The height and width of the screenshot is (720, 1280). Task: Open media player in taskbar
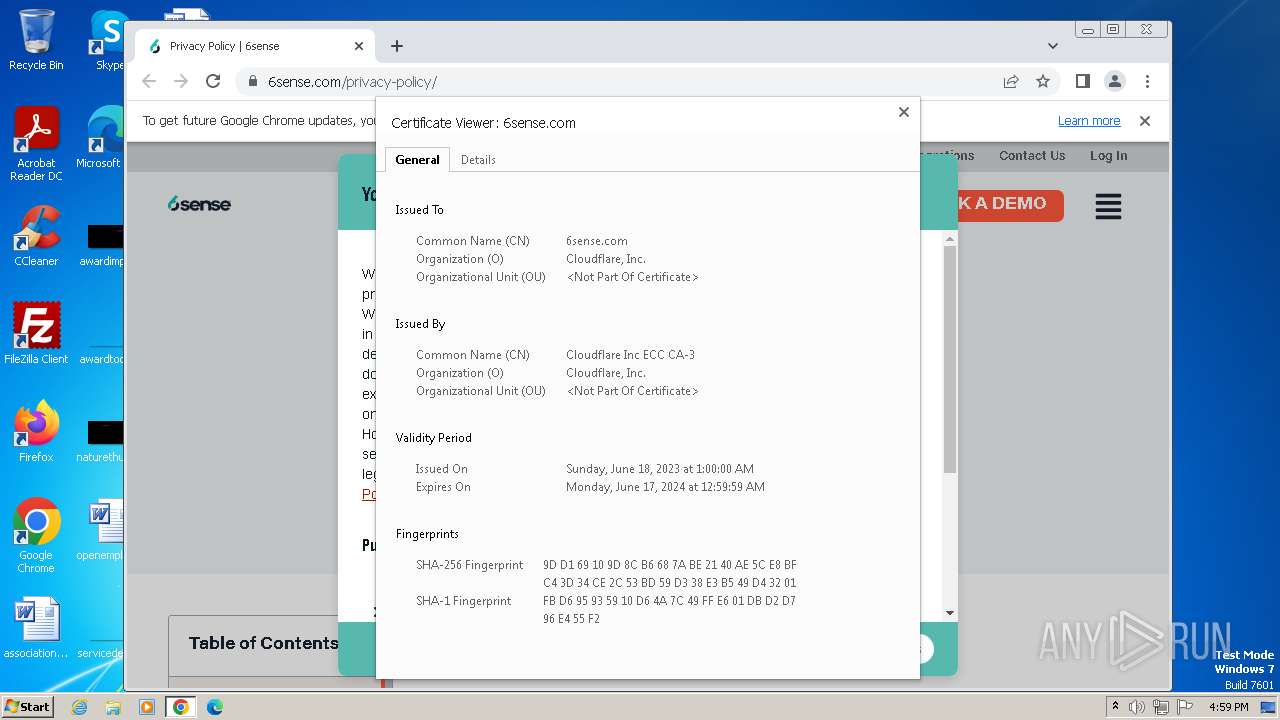(147, 707)
